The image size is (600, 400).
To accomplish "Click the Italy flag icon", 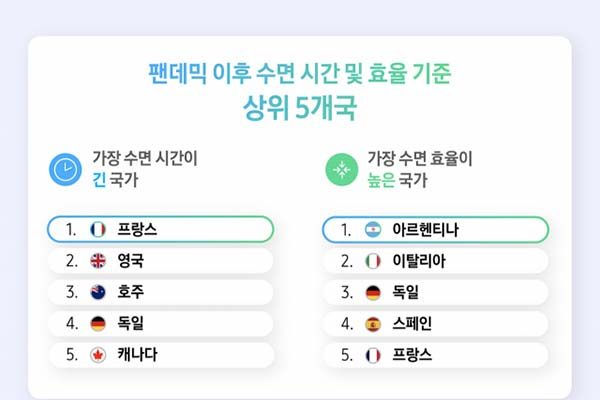I will pyautogui.click(x=374, y=261).
